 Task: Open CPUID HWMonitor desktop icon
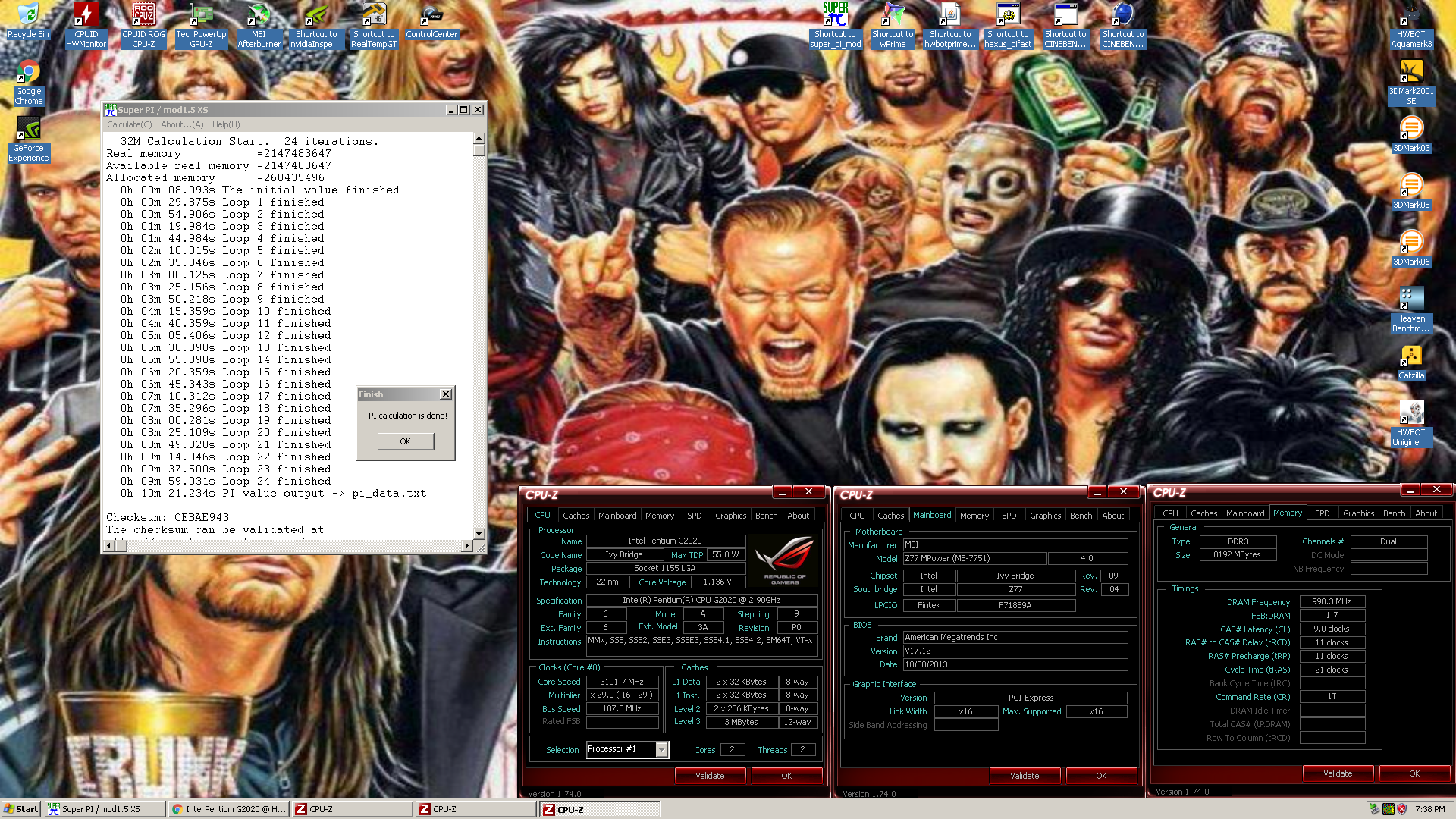coord(86,25)
